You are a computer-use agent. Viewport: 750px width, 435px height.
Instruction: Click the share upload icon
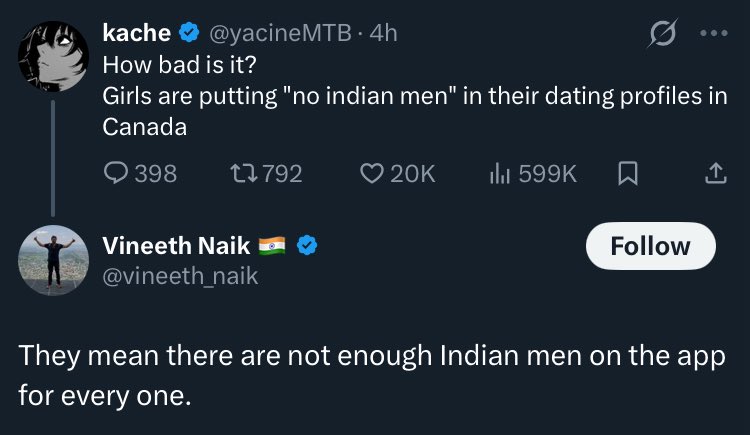715,173
